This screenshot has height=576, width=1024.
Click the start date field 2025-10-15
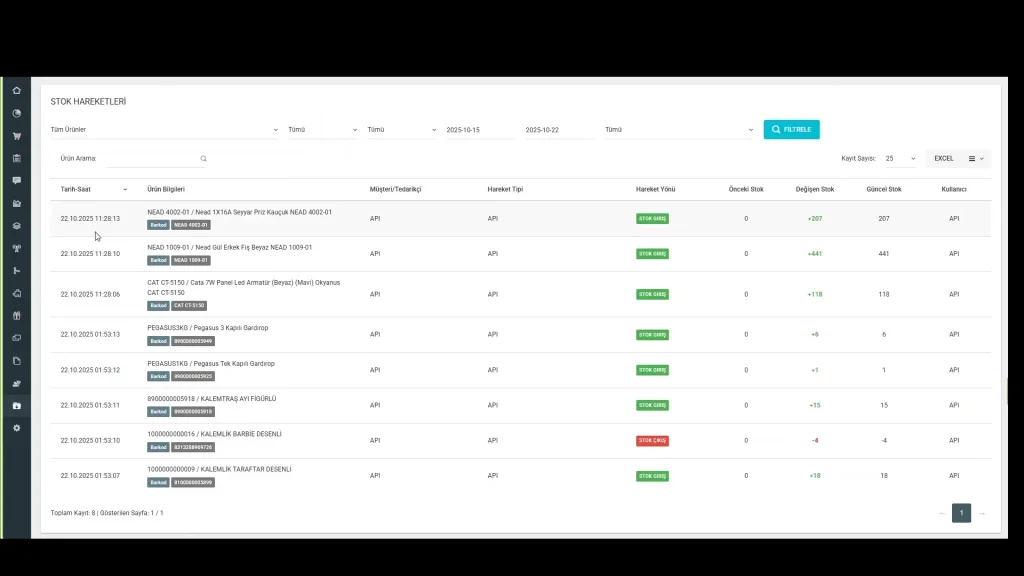point(480,130)
